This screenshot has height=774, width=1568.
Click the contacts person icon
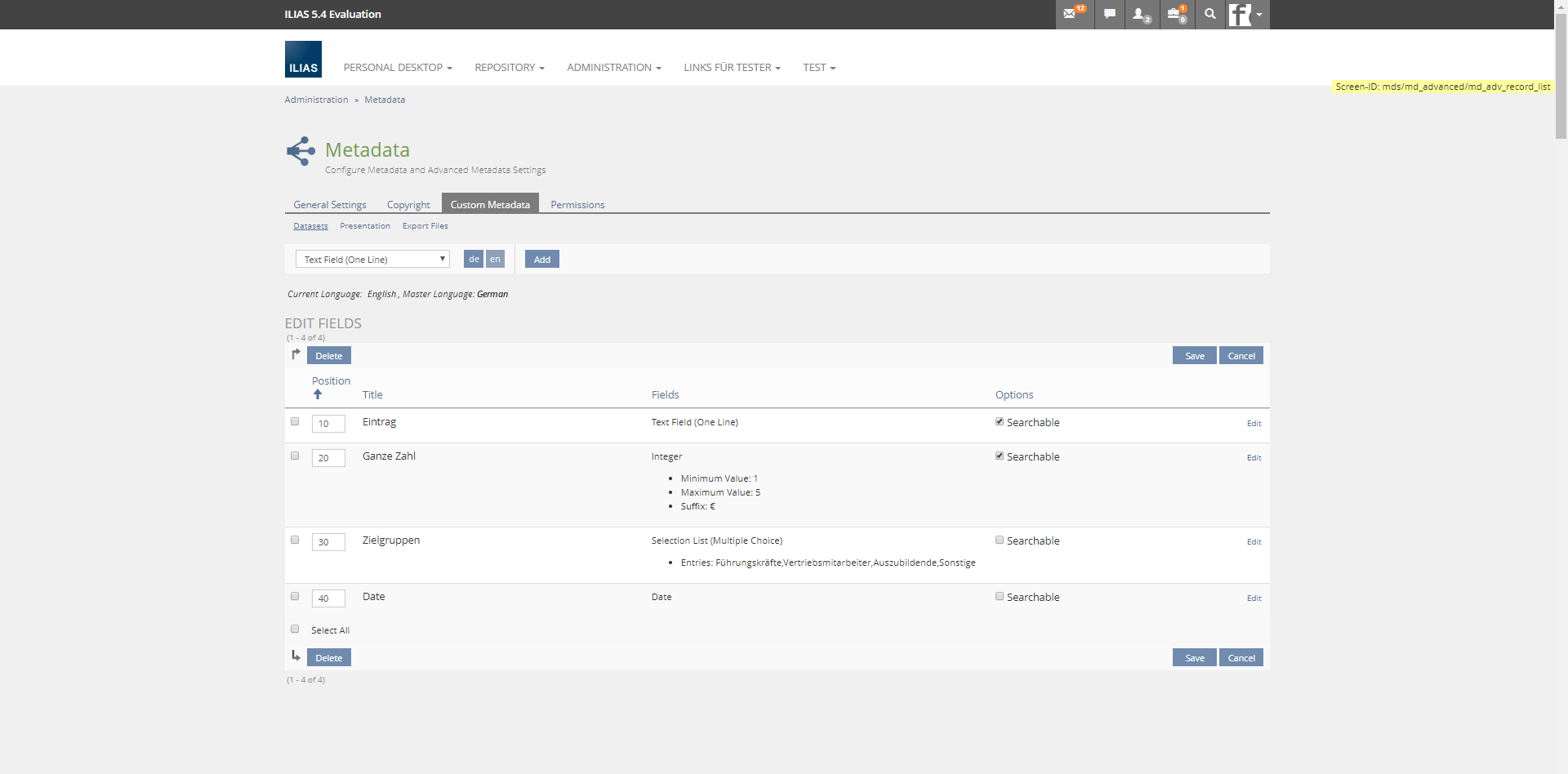[x=1139, y=14]
